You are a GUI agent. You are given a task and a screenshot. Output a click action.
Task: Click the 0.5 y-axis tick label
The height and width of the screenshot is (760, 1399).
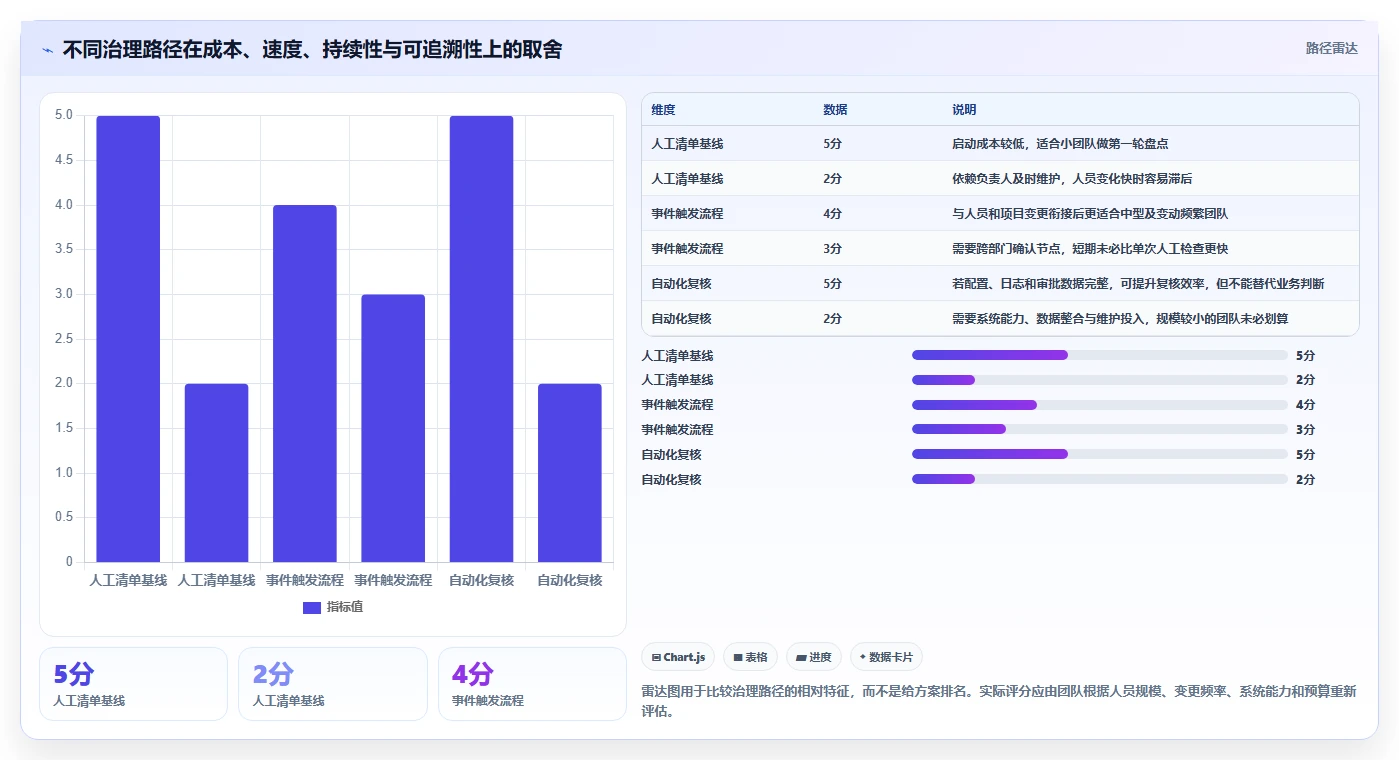tap(64, 517)
